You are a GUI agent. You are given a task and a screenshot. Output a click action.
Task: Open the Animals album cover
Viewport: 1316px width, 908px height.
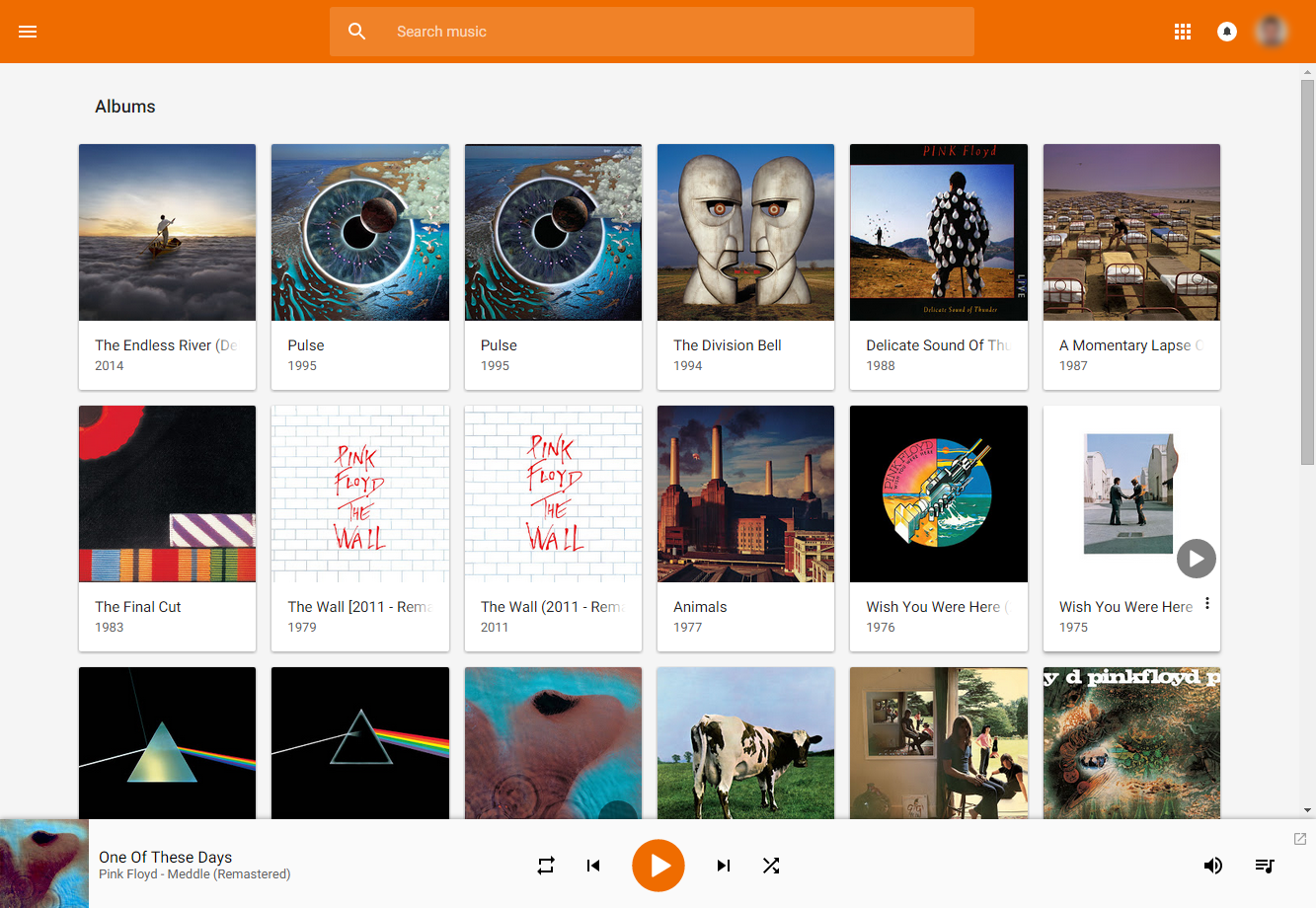point(746,494)
